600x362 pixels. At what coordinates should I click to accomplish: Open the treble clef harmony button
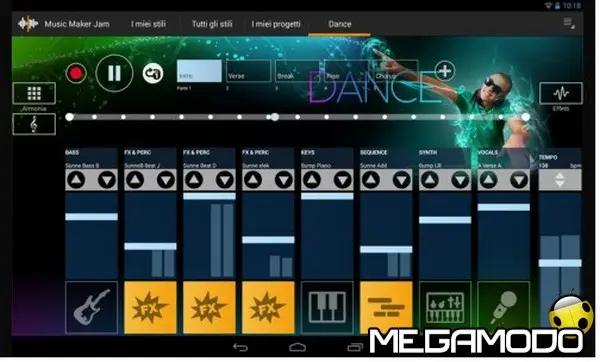pyautogui.click(x=34, y=124)
